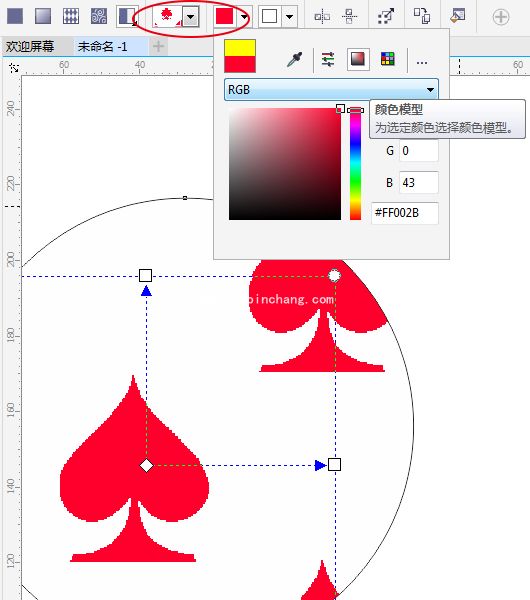Add a new document tab with plus
Image resolution: width=530 pixels, height=600 pixels.
pyautogui.click(x=158, y=46)
